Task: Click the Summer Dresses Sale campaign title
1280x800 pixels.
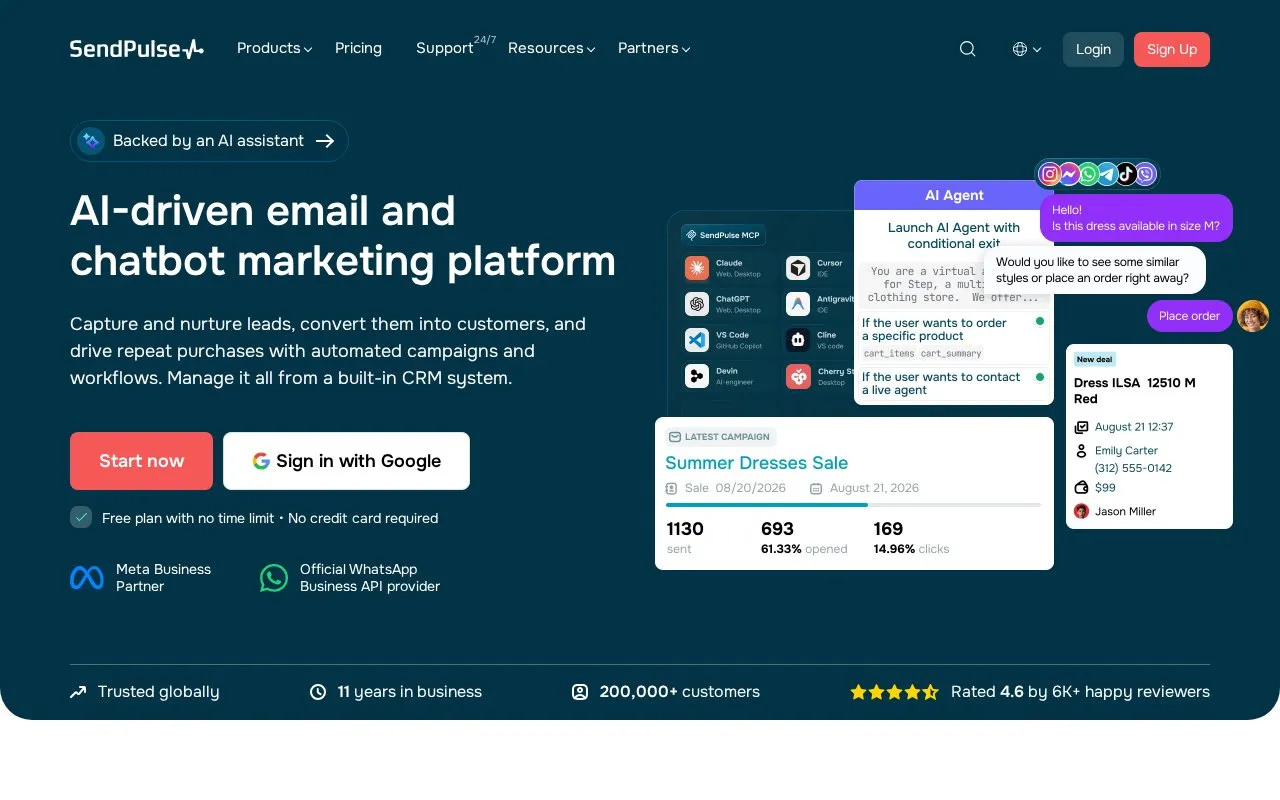Action: pos(756,463)
